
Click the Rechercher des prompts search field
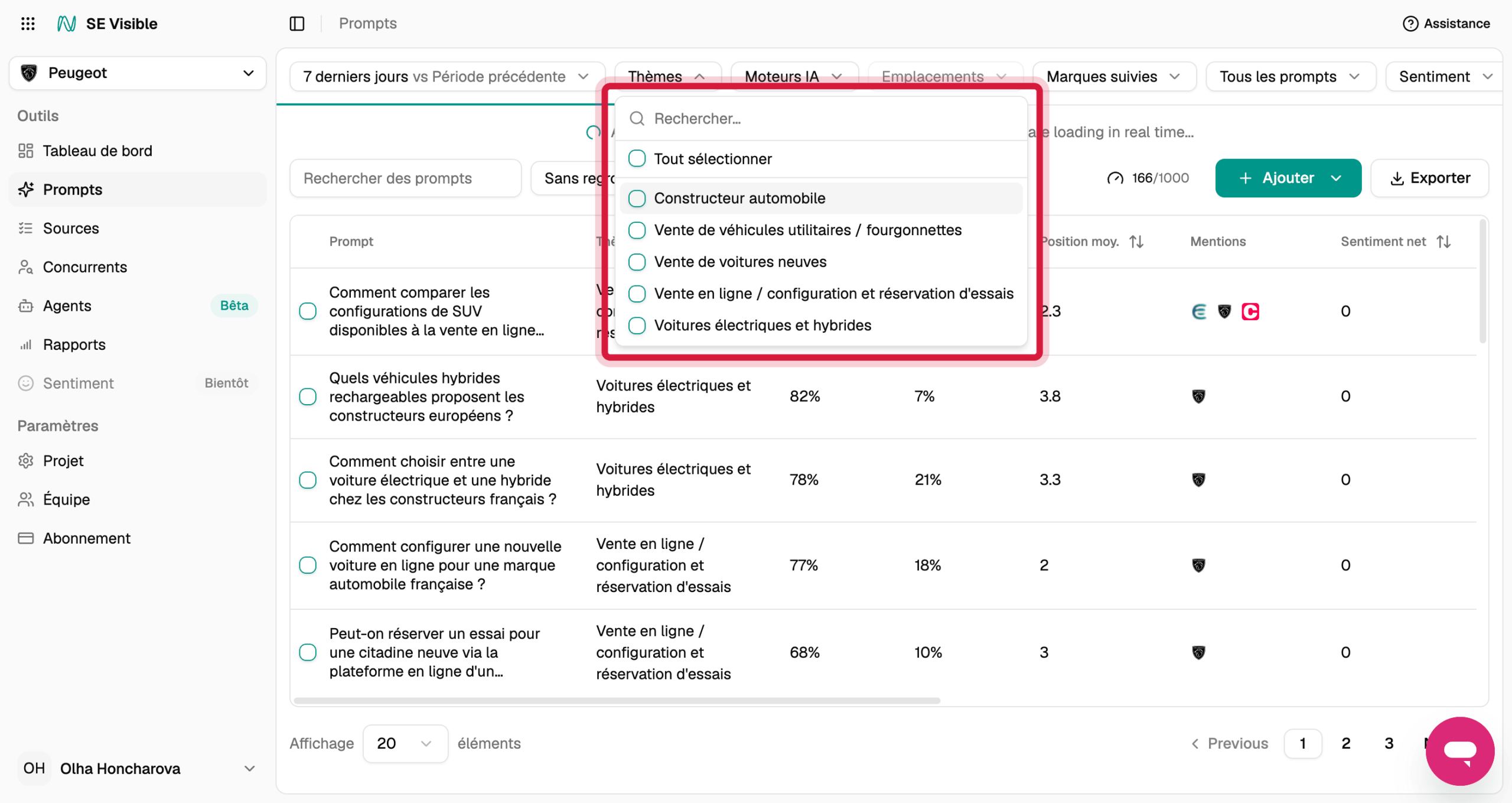coord(405,178)
